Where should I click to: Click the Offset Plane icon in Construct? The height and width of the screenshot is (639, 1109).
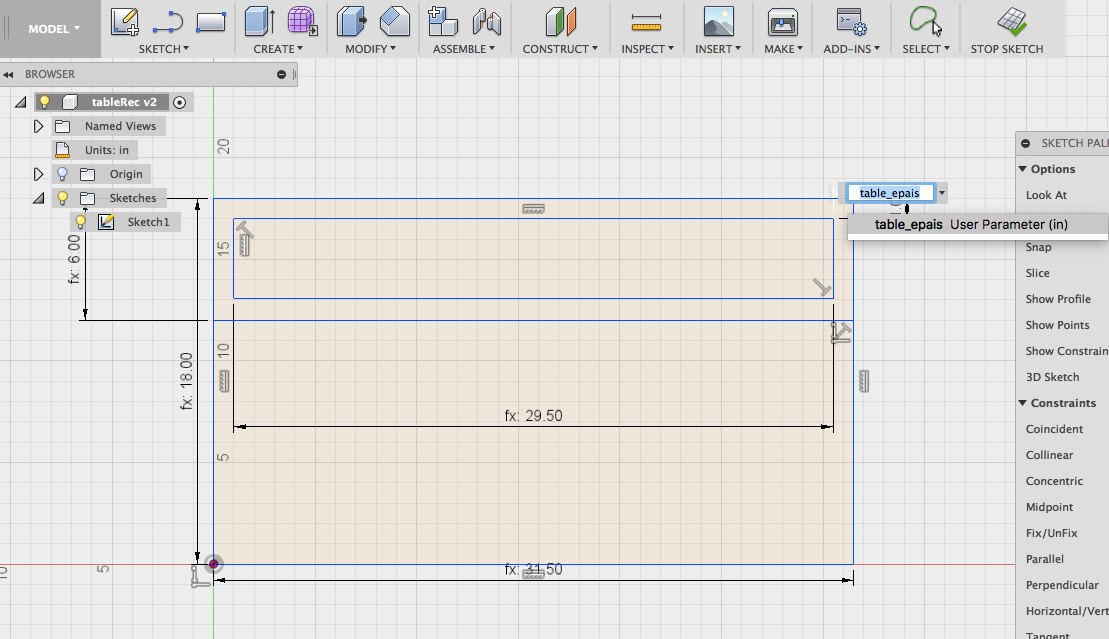pos(561,21)
